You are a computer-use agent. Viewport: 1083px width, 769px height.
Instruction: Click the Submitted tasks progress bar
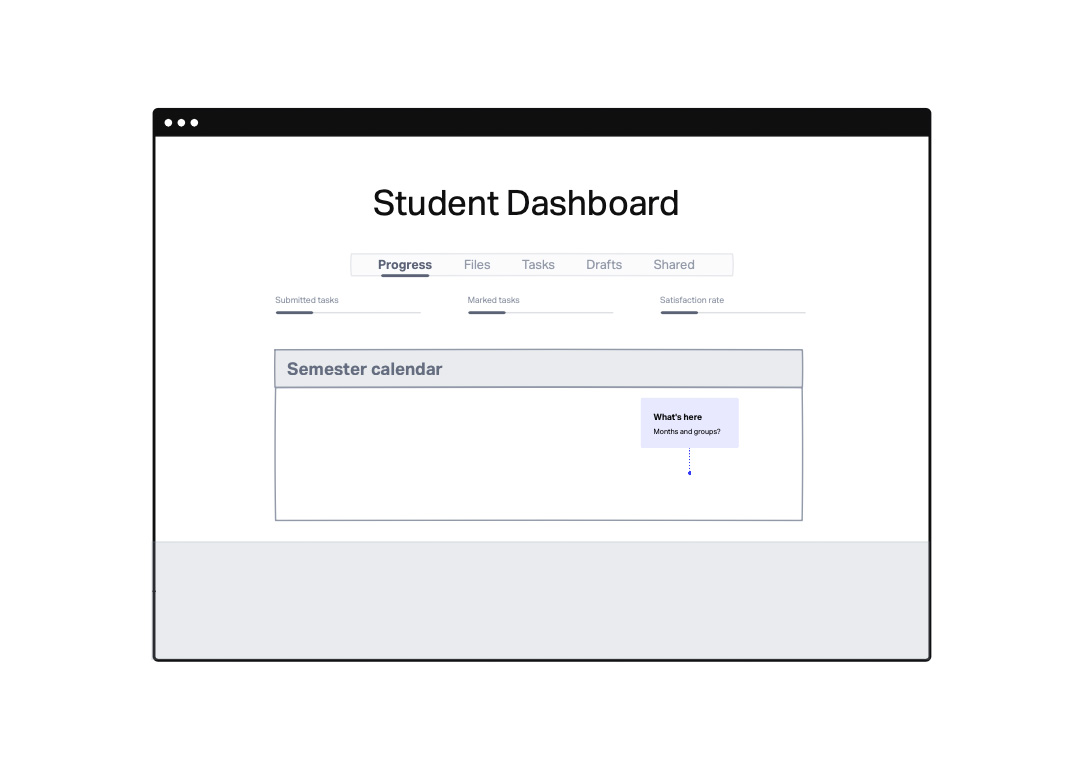pos(348,313)
